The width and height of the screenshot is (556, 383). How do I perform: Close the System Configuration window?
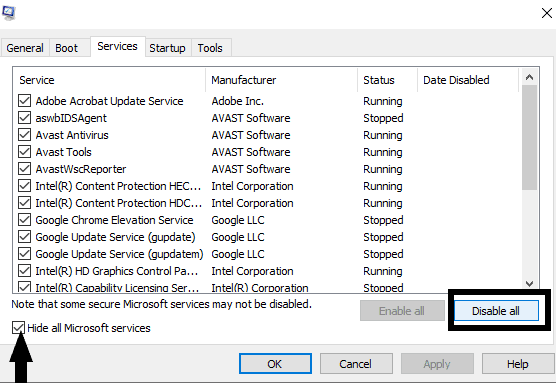547,13
